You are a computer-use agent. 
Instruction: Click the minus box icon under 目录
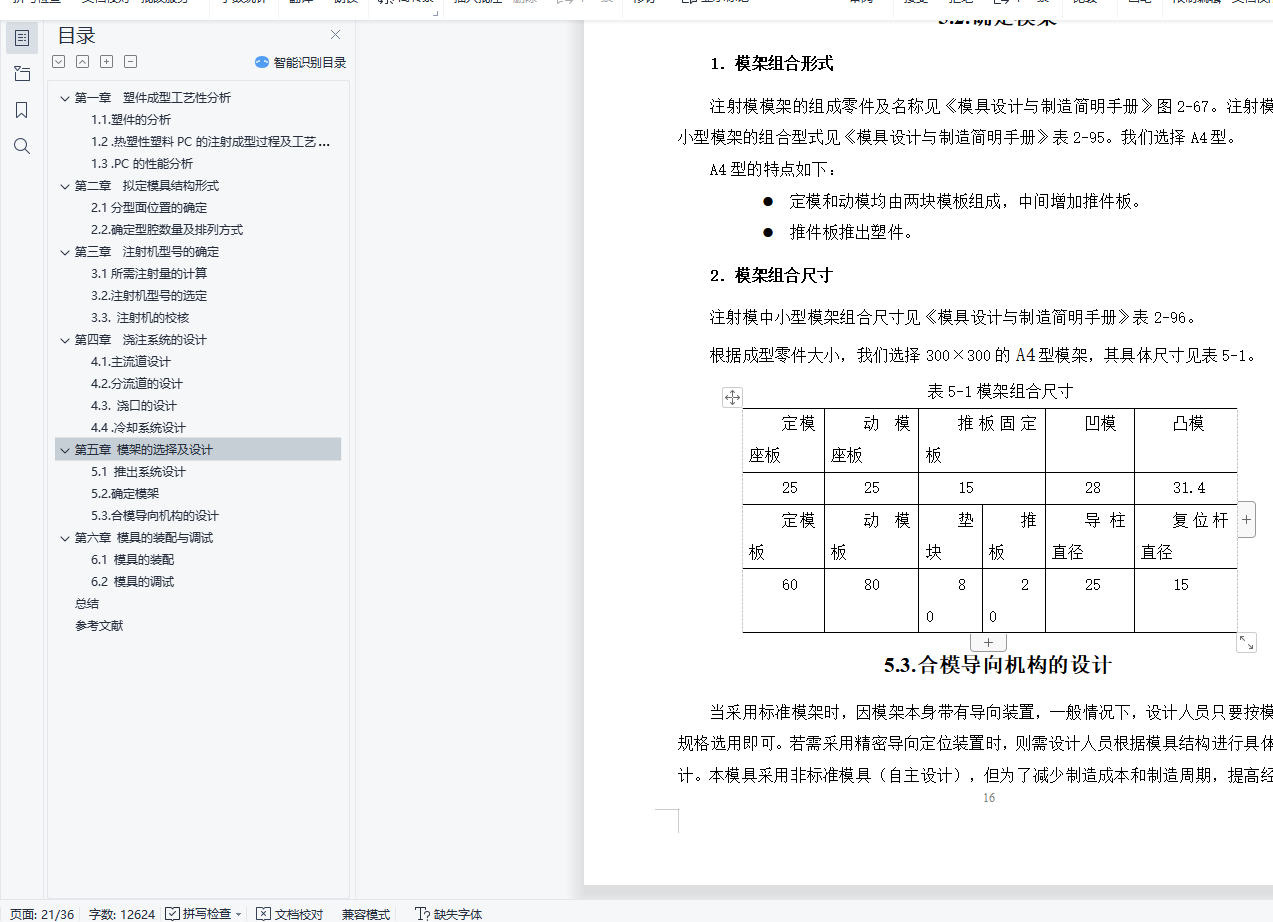pos(130,62)
